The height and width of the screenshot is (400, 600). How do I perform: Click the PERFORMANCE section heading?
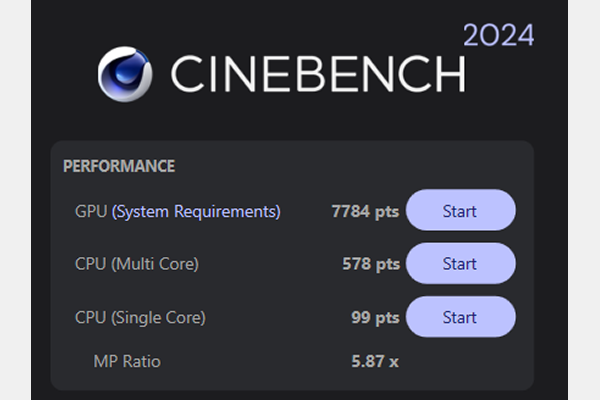[119, 166]
